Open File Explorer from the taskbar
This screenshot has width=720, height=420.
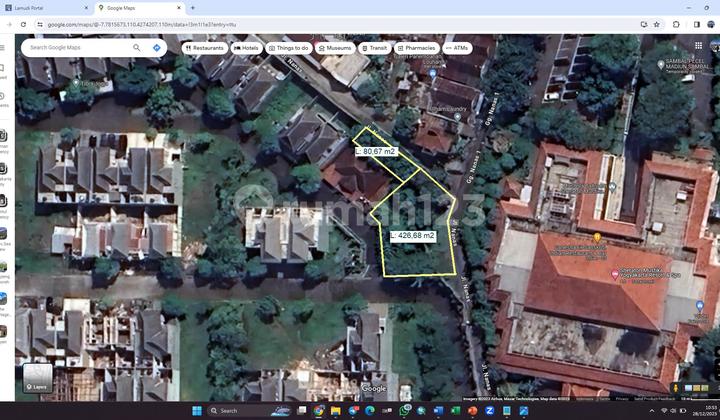[x=336, y=410]
